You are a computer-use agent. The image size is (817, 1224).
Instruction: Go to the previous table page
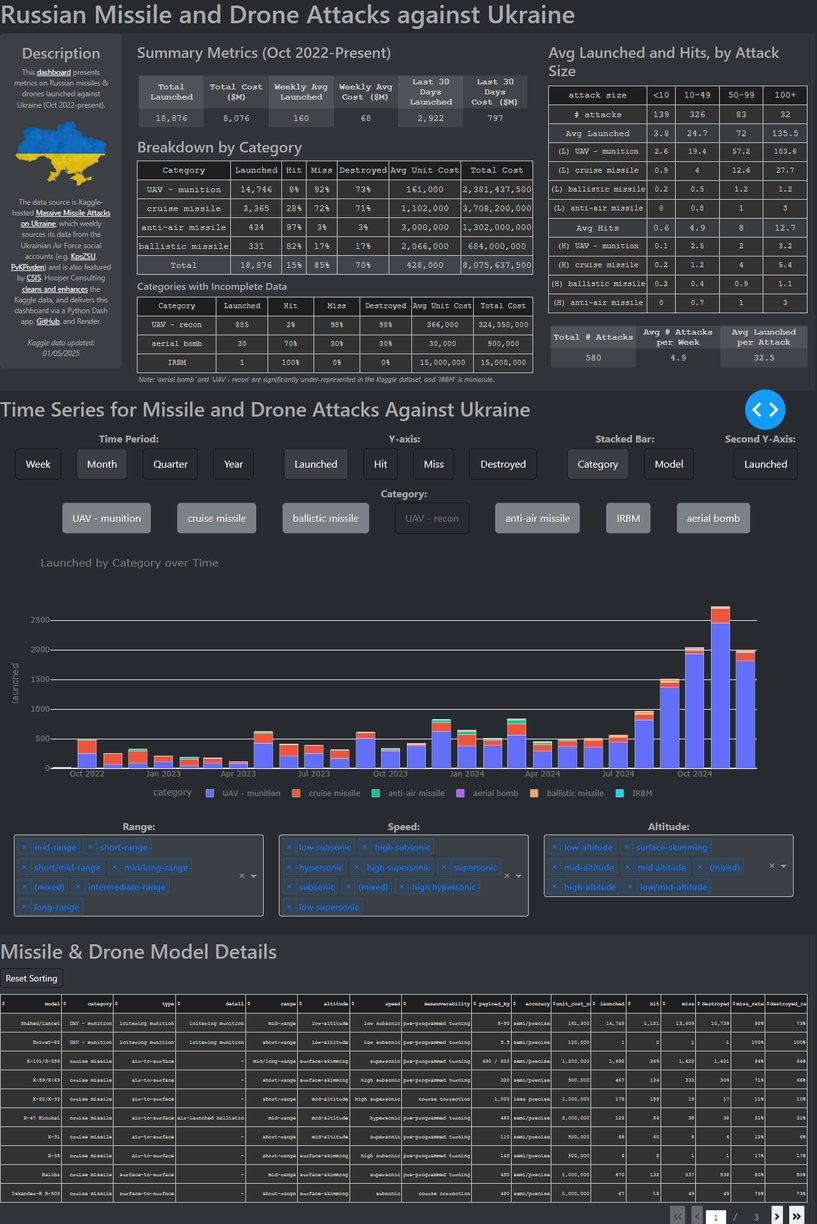pyautogui.click(x=697, y=1215)
